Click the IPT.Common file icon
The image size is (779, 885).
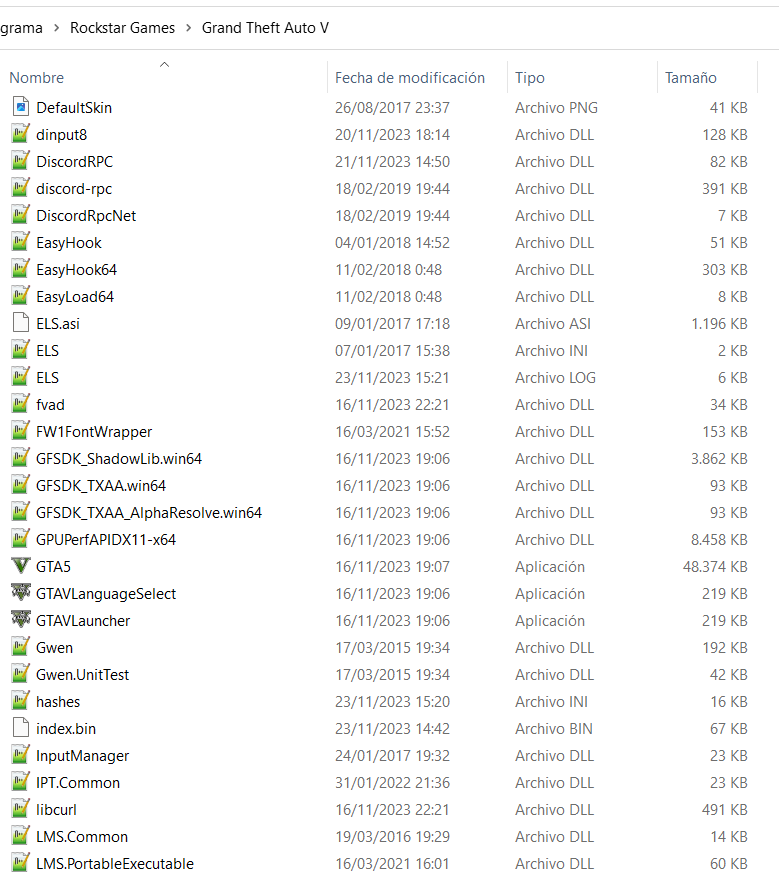click(x=21, y=782)
